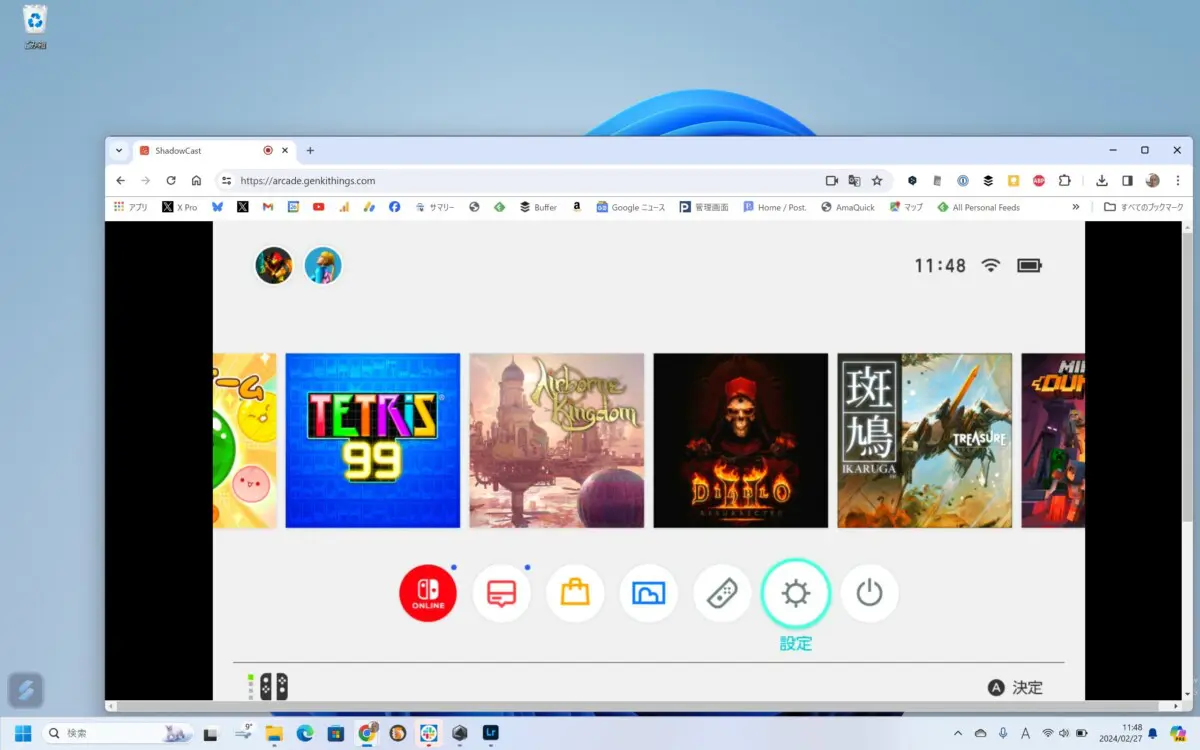Select the ShadowCast tab
Viewport: 1200px width, 750px height.
click(213, 150)
